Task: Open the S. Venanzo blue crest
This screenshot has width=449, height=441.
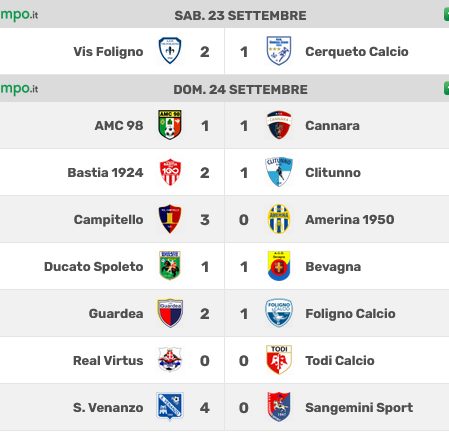Action: click(x=170, y=407)
